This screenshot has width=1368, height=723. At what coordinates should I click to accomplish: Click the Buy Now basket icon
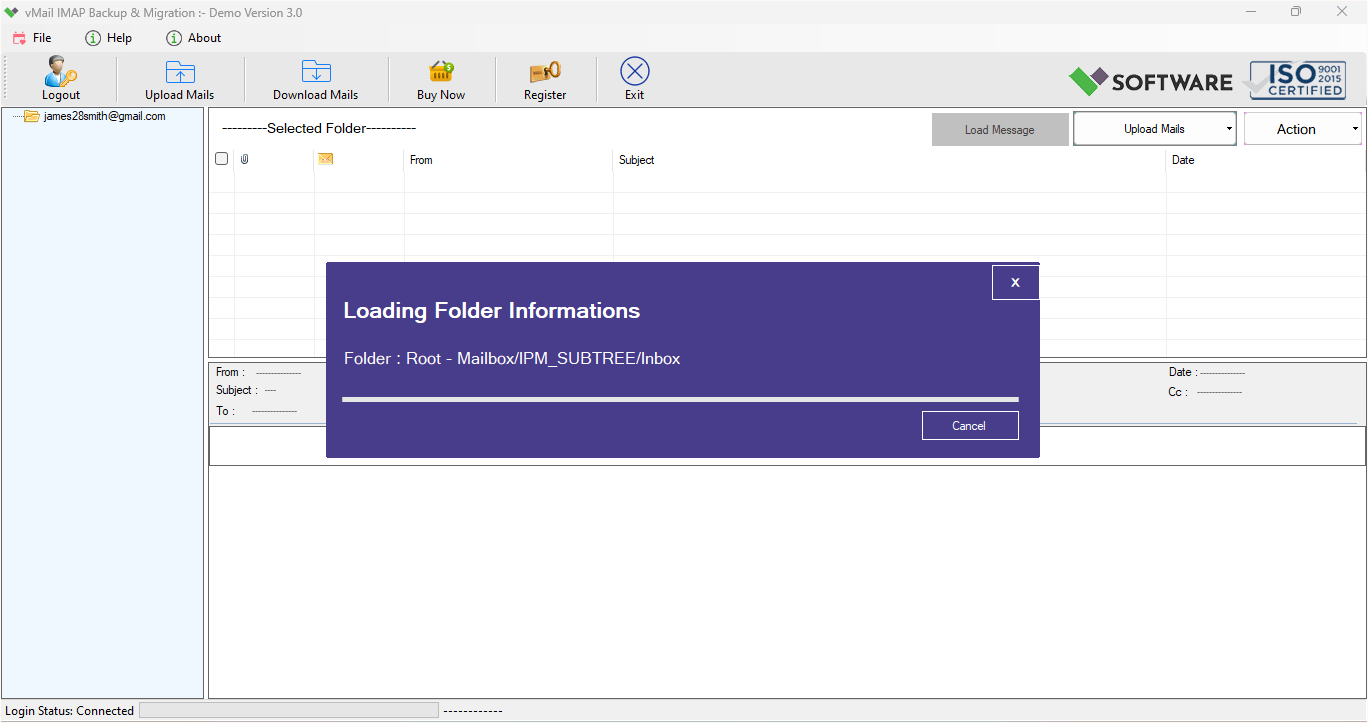click(441, 72)
